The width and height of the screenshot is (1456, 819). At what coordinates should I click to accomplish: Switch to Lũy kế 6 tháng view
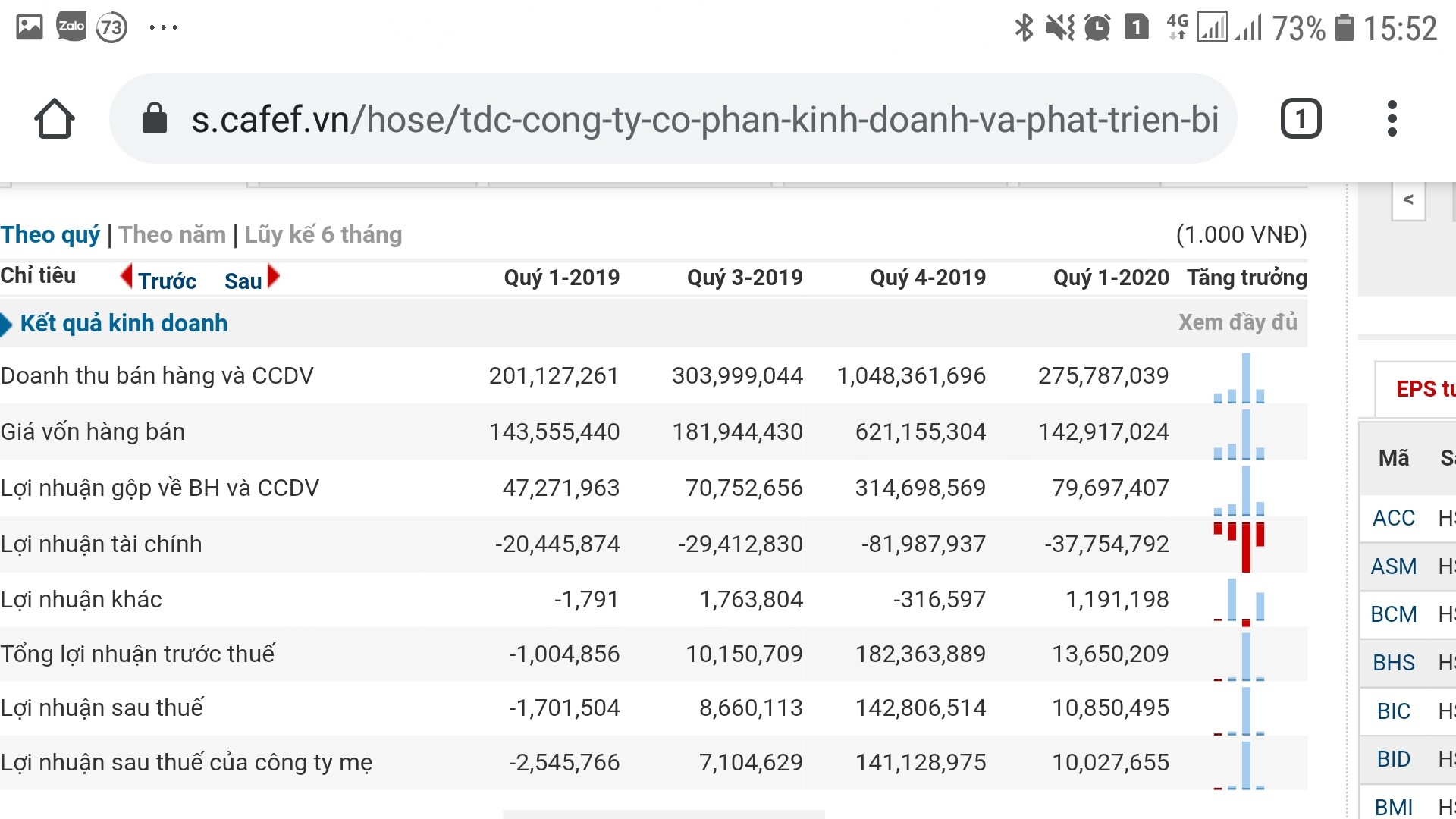point(323,235)
